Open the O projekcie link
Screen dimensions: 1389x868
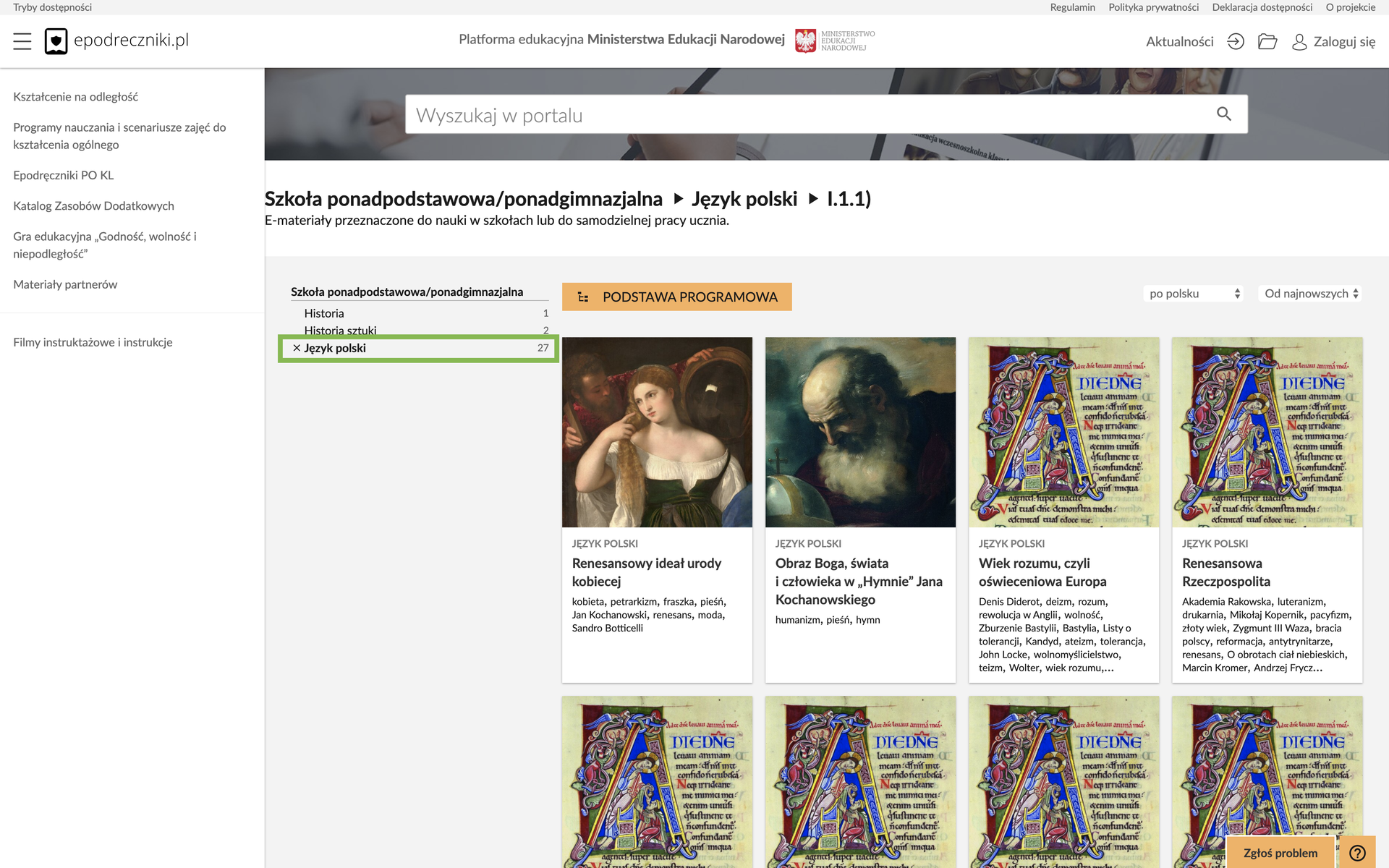[1350, 7]
